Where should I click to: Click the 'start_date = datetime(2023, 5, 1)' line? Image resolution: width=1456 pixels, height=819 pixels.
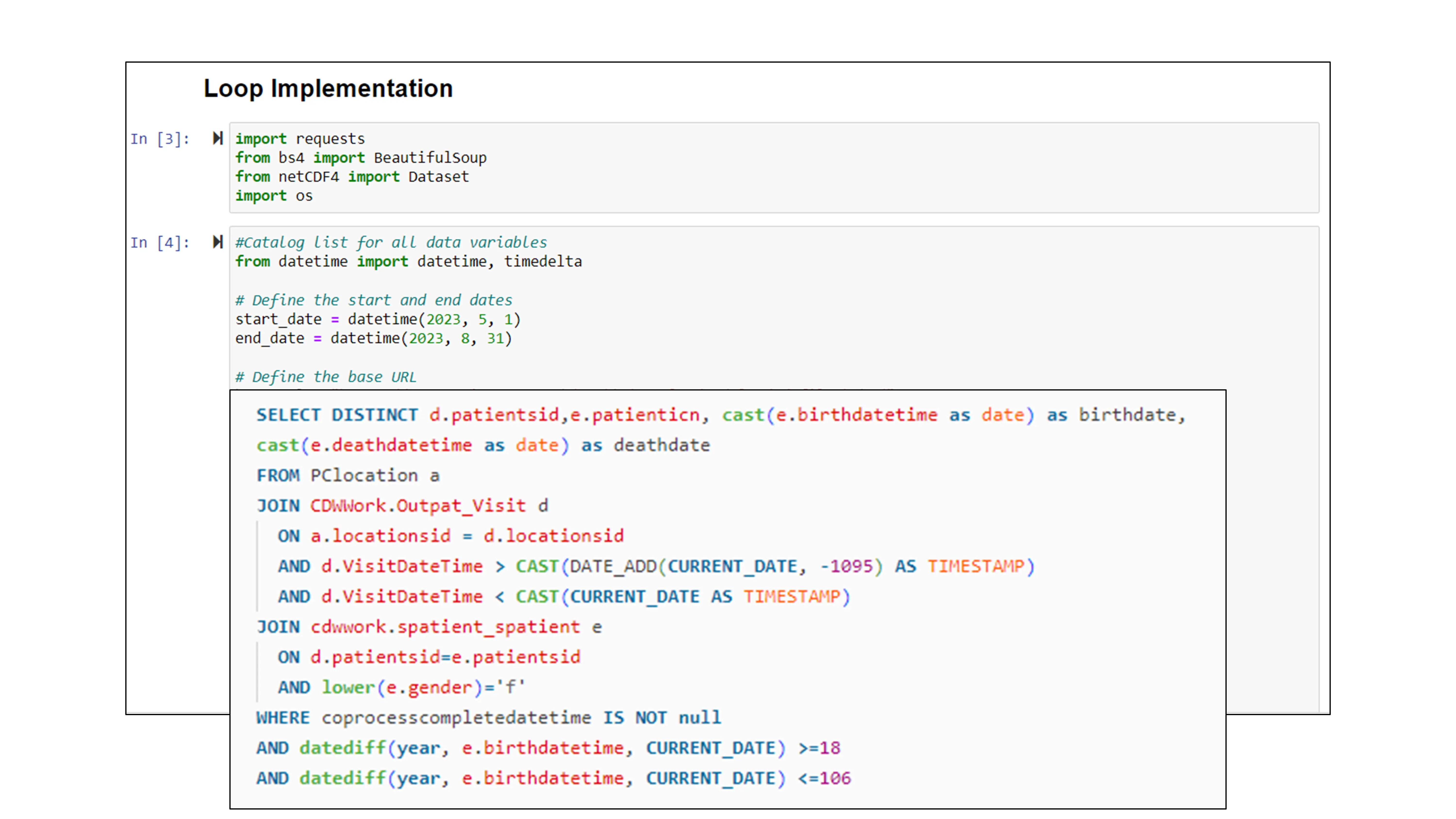[378, 319]
